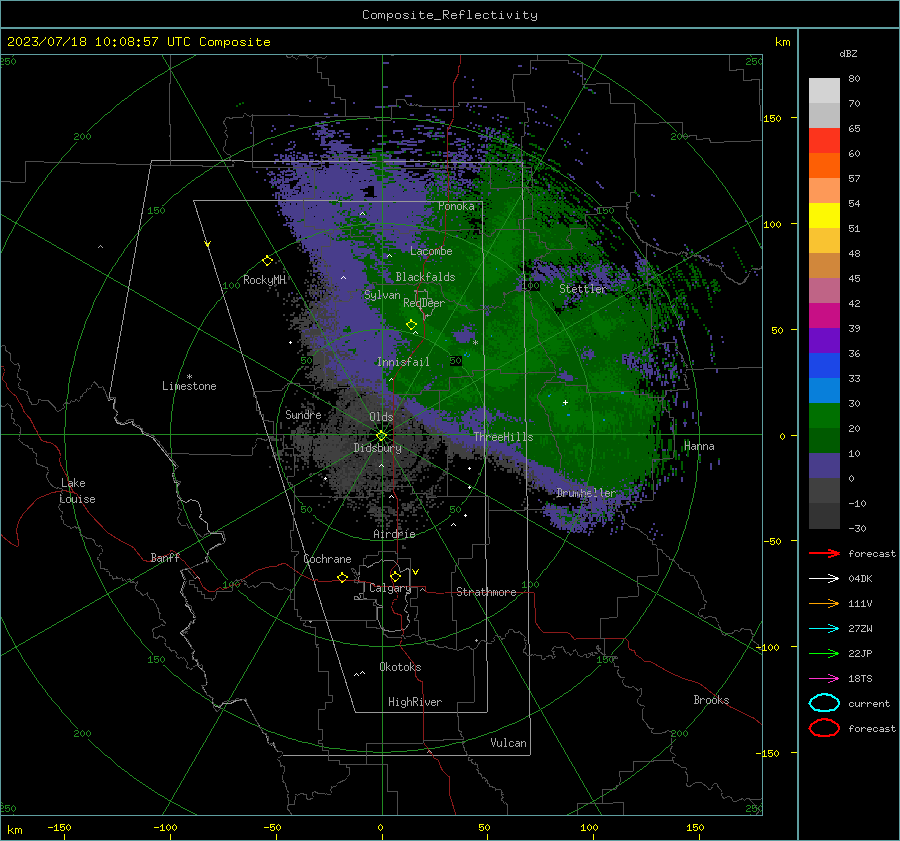Click the red forecast arrow in legend
Image resolution: width=900 pixels, height=841 pixels.
[x=824, y=553]
